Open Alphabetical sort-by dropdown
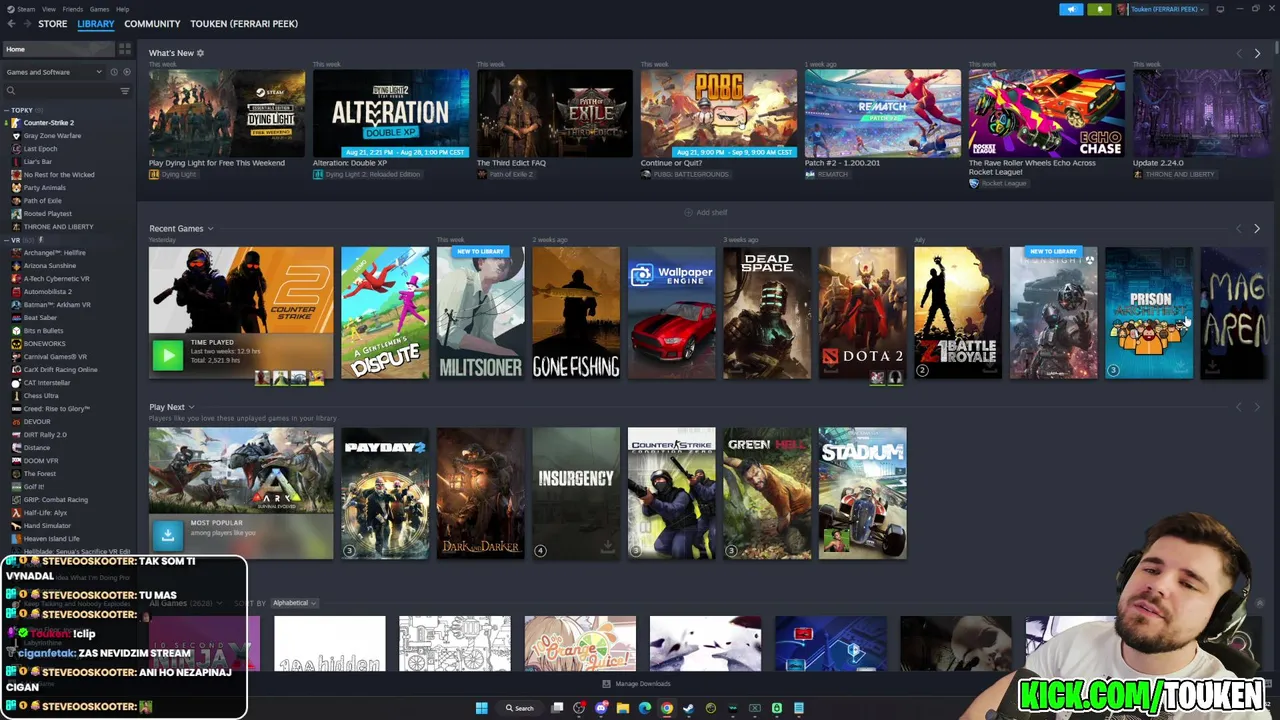This screenshot has height=720, width=1280. 294,603
